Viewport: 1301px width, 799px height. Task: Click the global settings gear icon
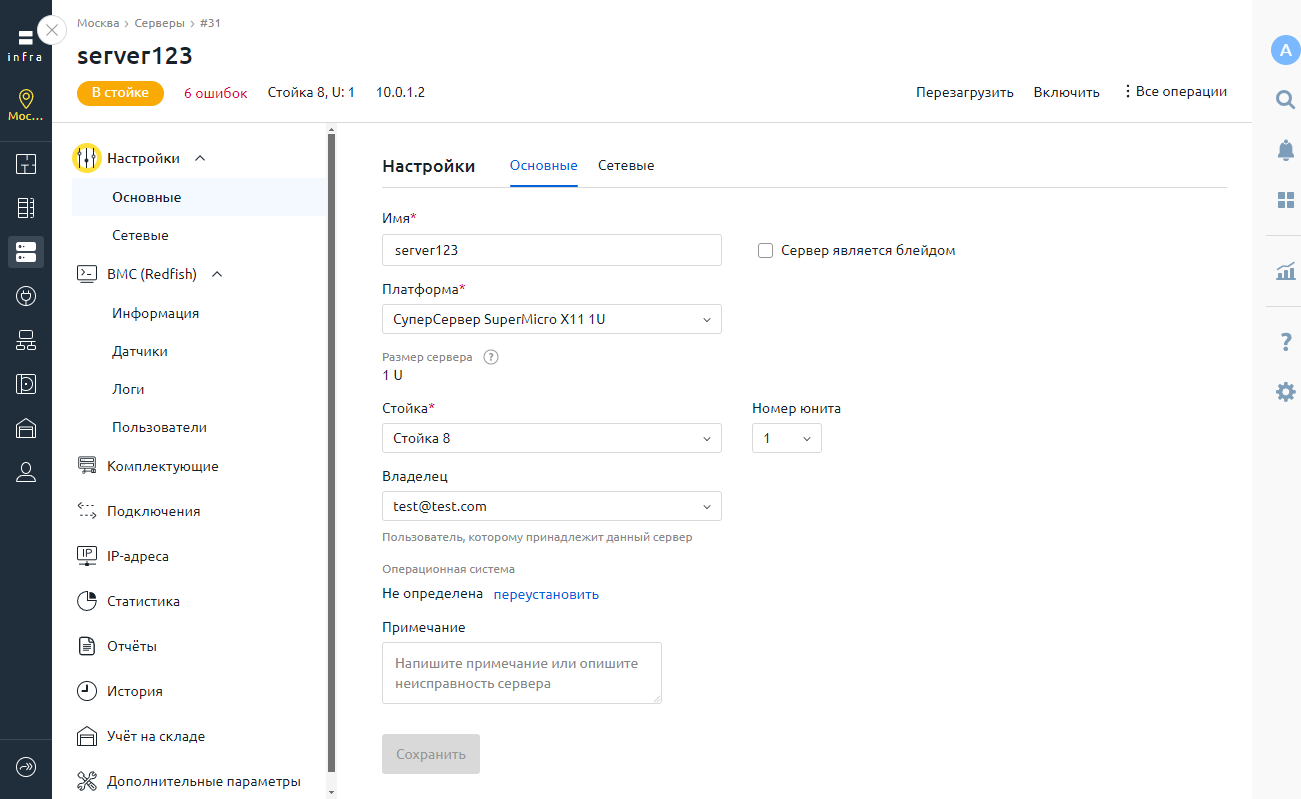1285,392
